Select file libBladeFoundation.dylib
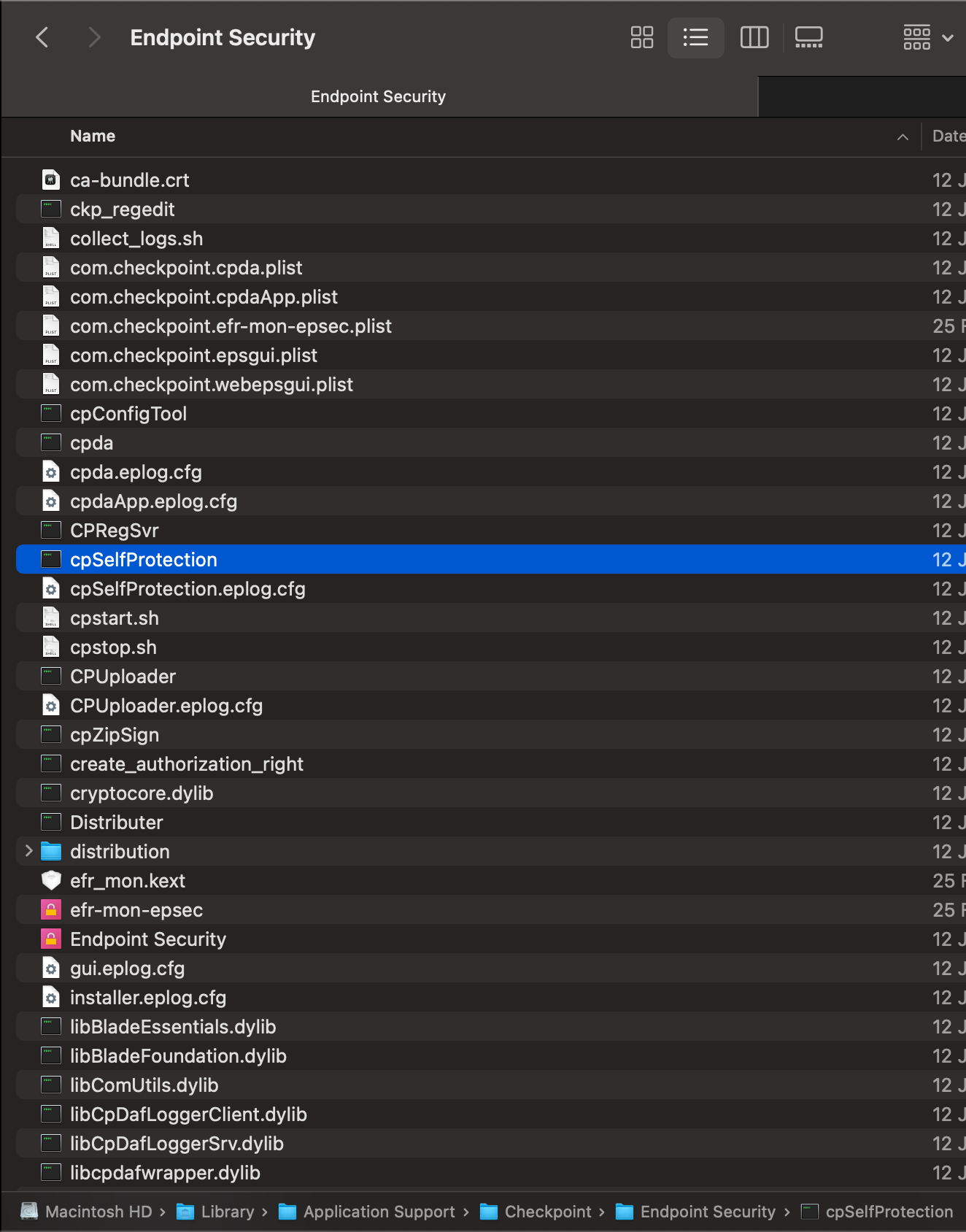The width and height of the screenshot is (966, 1232). 491,1055
